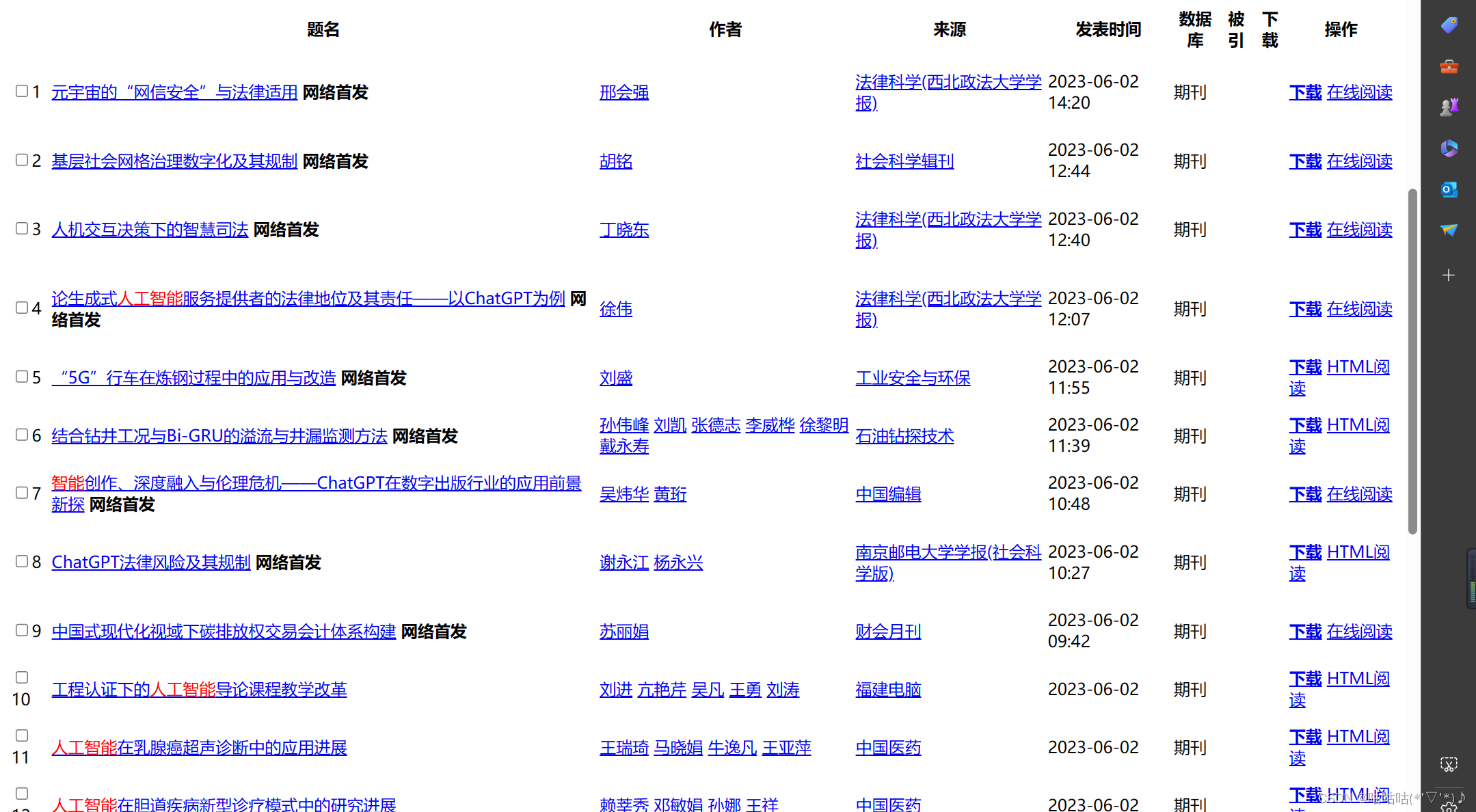Screen dimensions: 1476x812
Task: Check the checkbox for result 11
Action: (21, 735)
